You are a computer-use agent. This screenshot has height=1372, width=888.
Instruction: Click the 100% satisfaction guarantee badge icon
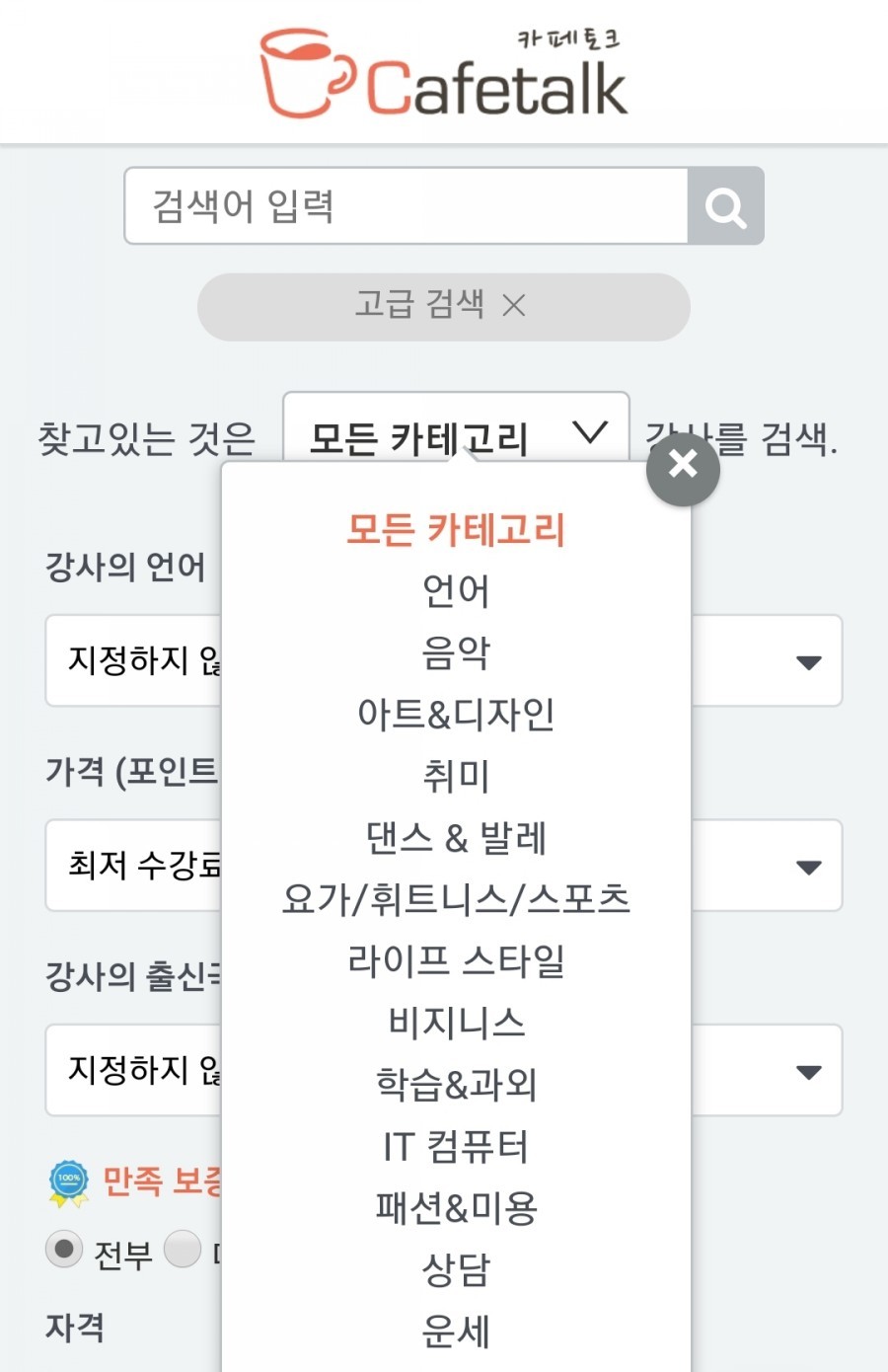65,1181
